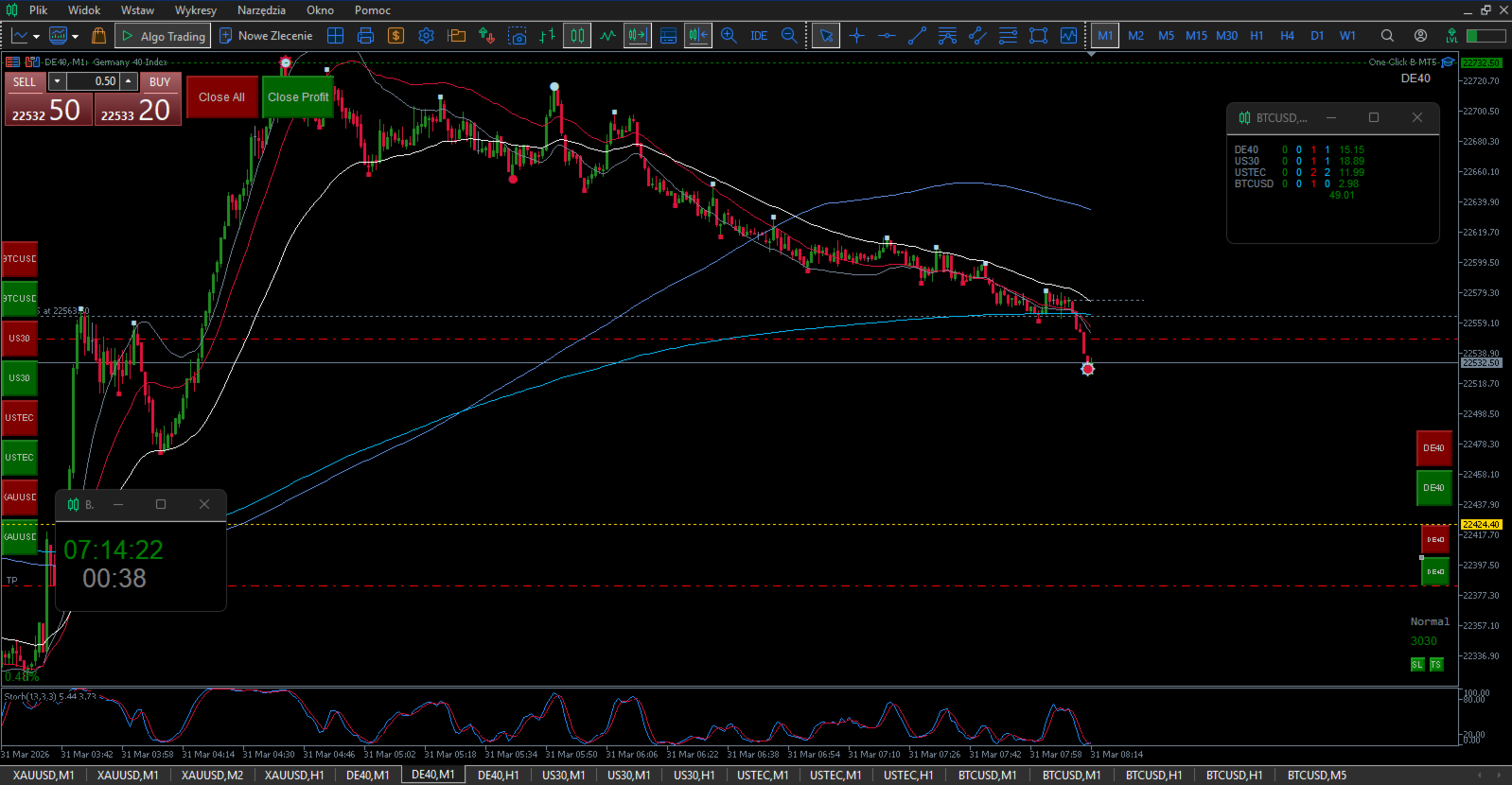
Task: Zoom out of the chart
Action: click(x=789, y=36)
